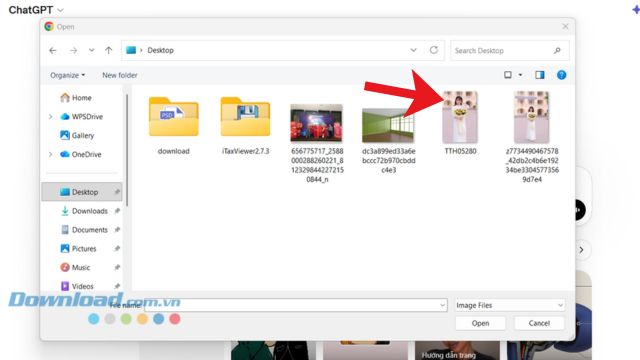This screenshot has width=640, height=360.
Task: Go up one folder level
Action: point(109,51)
